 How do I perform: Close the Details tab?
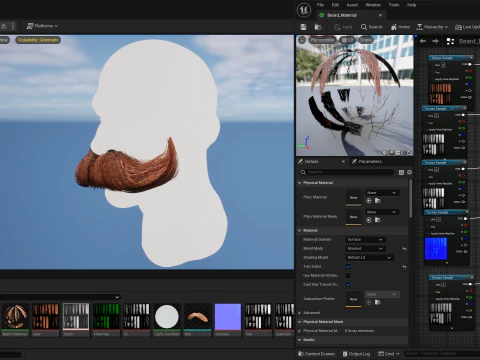click(x=343, y=162)
